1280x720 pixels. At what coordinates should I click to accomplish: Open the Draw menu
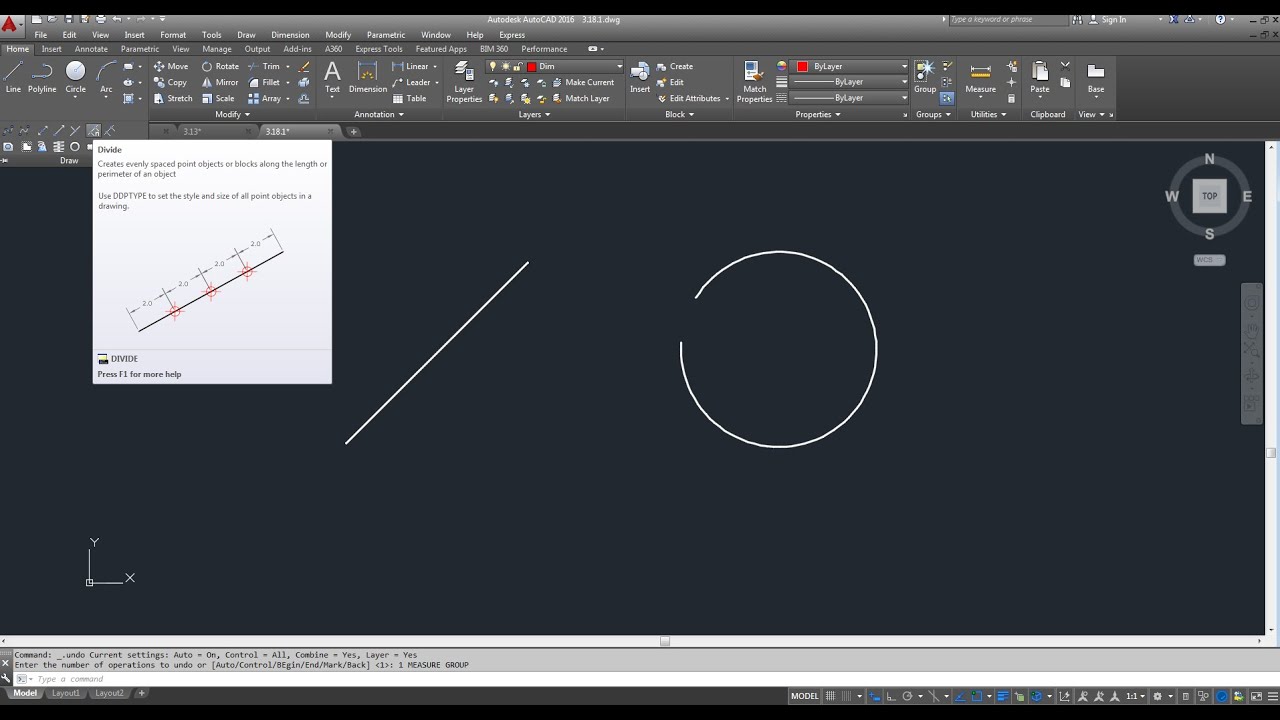tap(246, 35)
